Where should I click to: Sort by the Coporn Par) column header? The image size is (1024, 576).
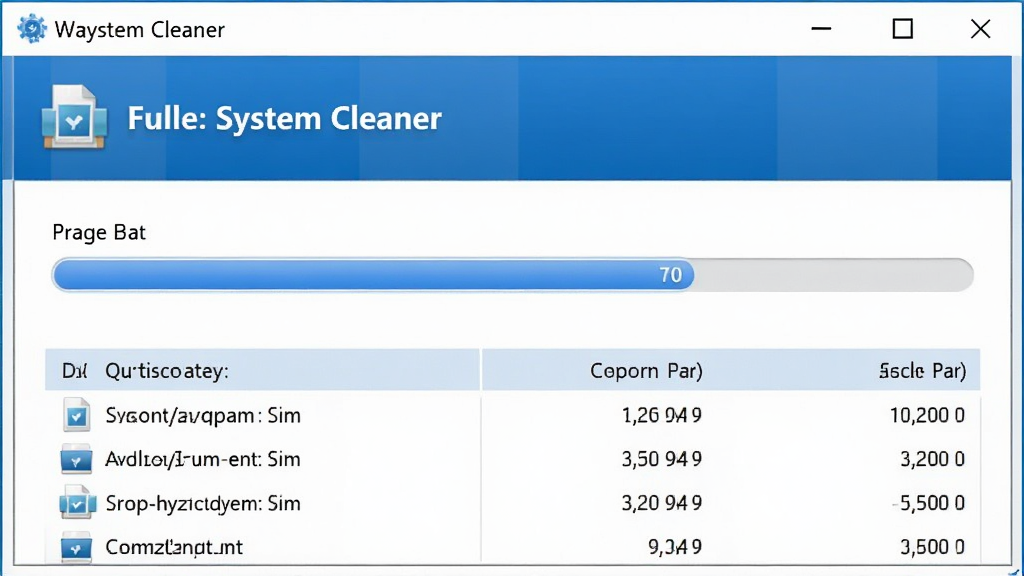tap(646, 371)
